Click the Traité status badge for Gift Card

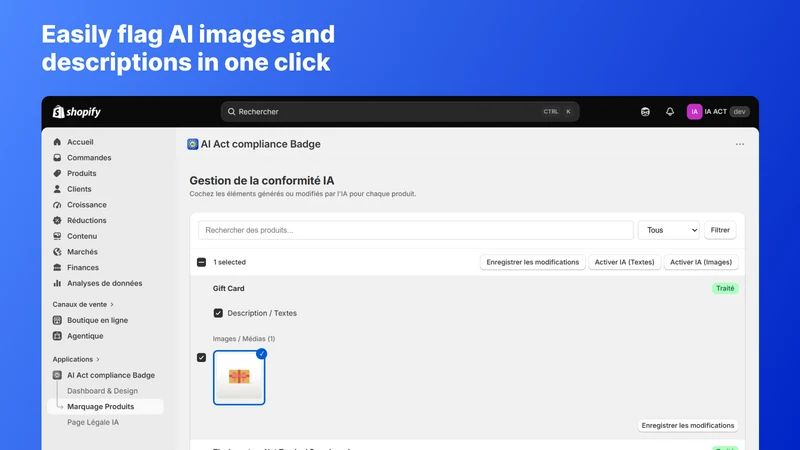[724, 289]
